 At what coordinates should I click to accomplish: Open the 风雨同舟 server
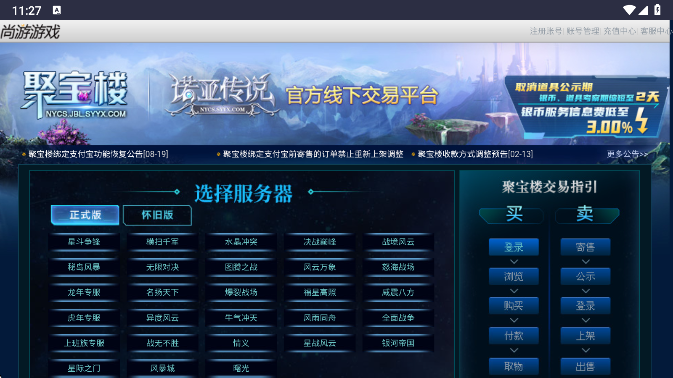(x=319, y=318)
